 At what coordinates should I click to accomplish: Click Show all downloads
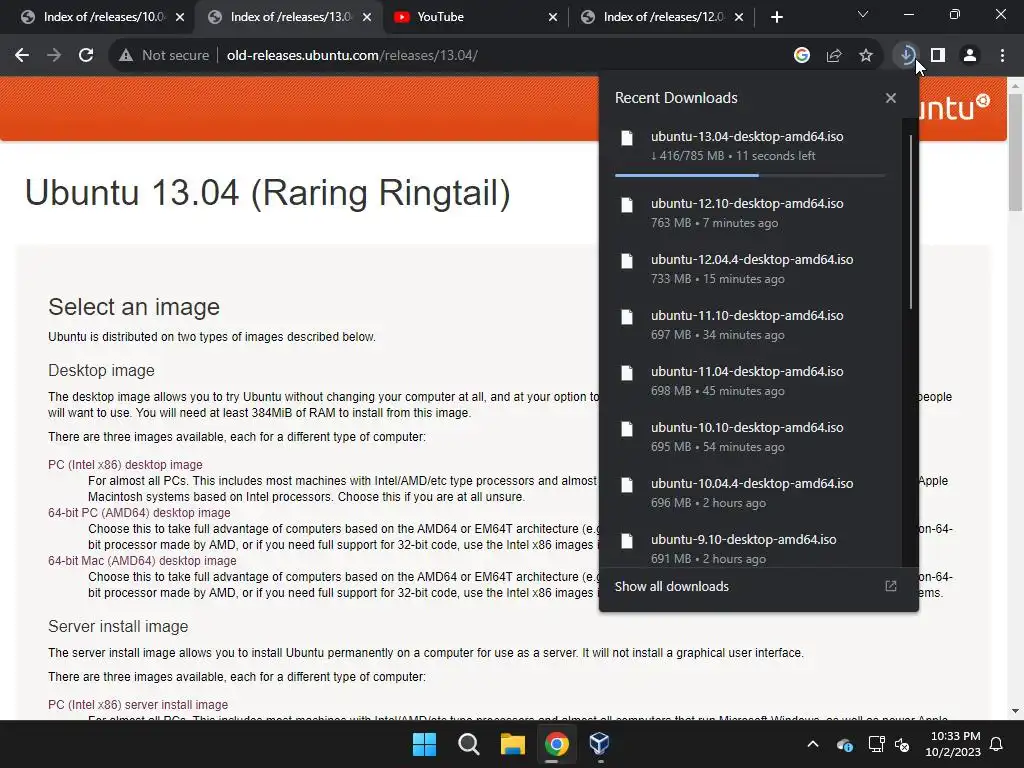click(x=671, y=586)
